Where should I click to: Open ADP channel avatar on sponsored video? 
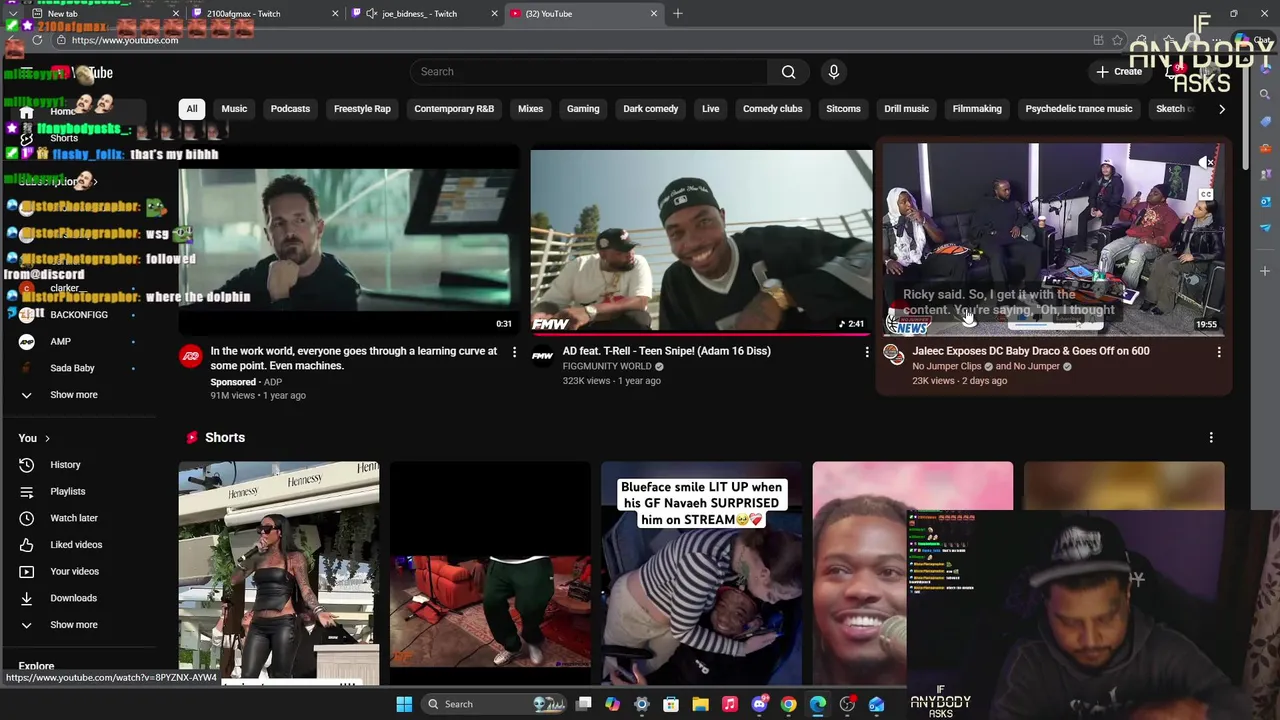(x=190, y=355)
